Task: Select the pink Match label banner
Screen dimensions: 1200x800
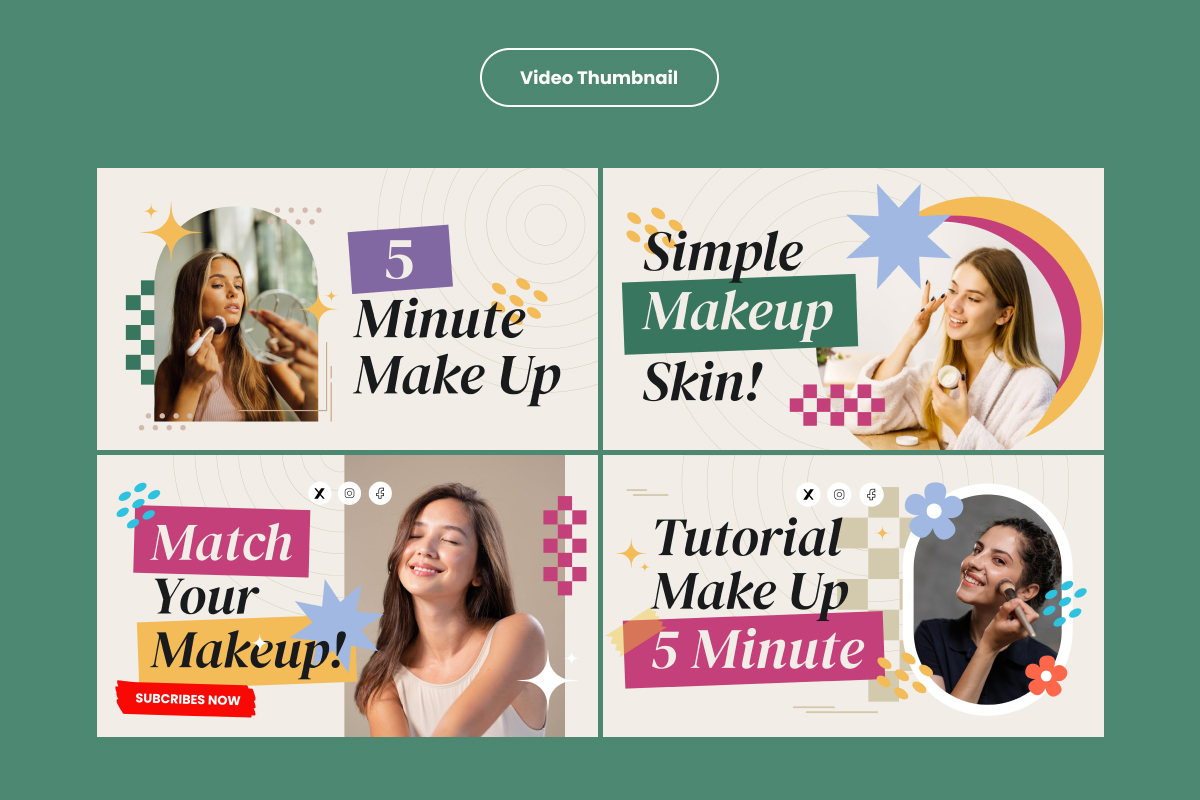Action: (x=222, y=543)
